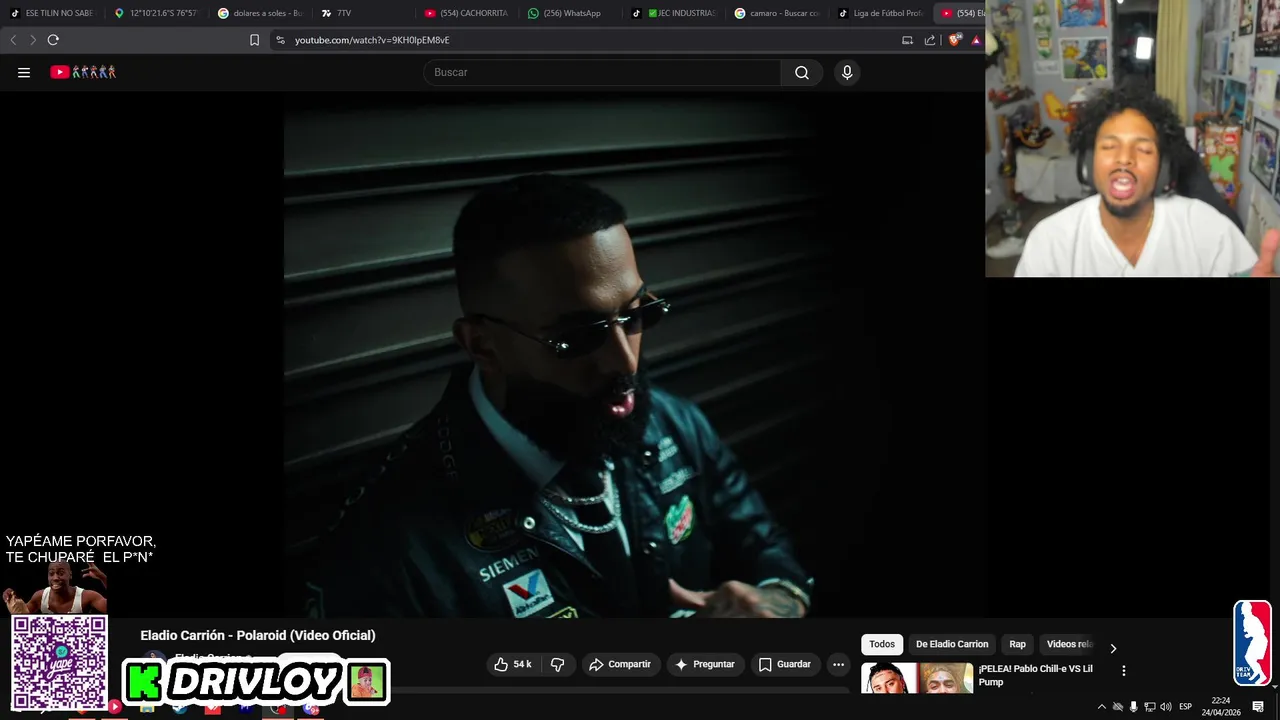Image resolution: width=1280 pixels, height=720 pixels.
Task: Reload the page in the browser
Action: (53, 40)
